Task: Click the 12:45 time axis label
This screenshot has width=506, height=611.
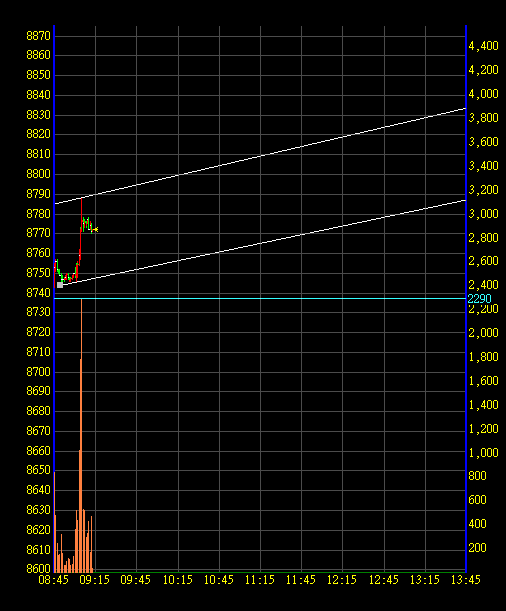Action: 384,580
